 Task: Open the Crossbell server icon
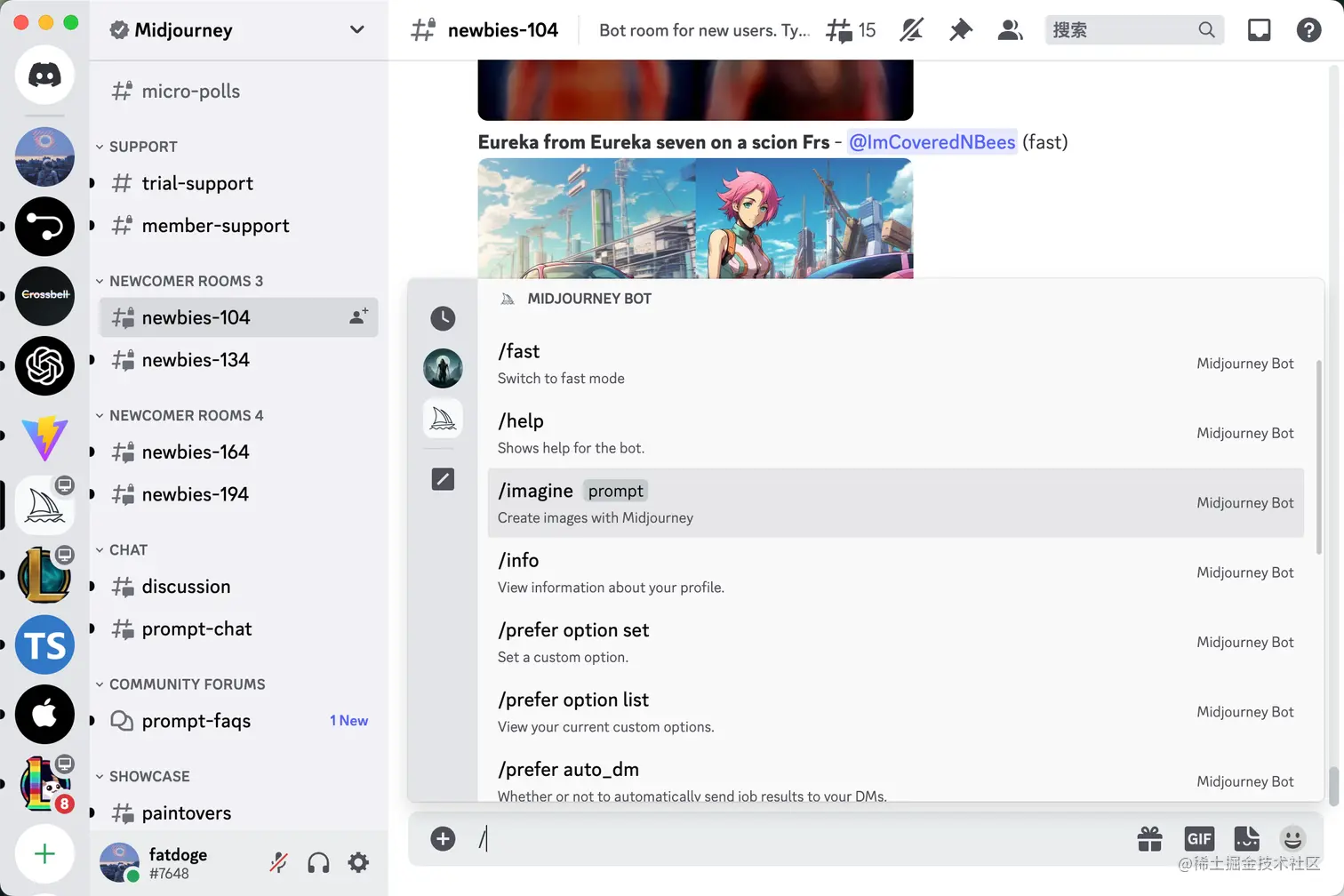(x=44, y=295)
